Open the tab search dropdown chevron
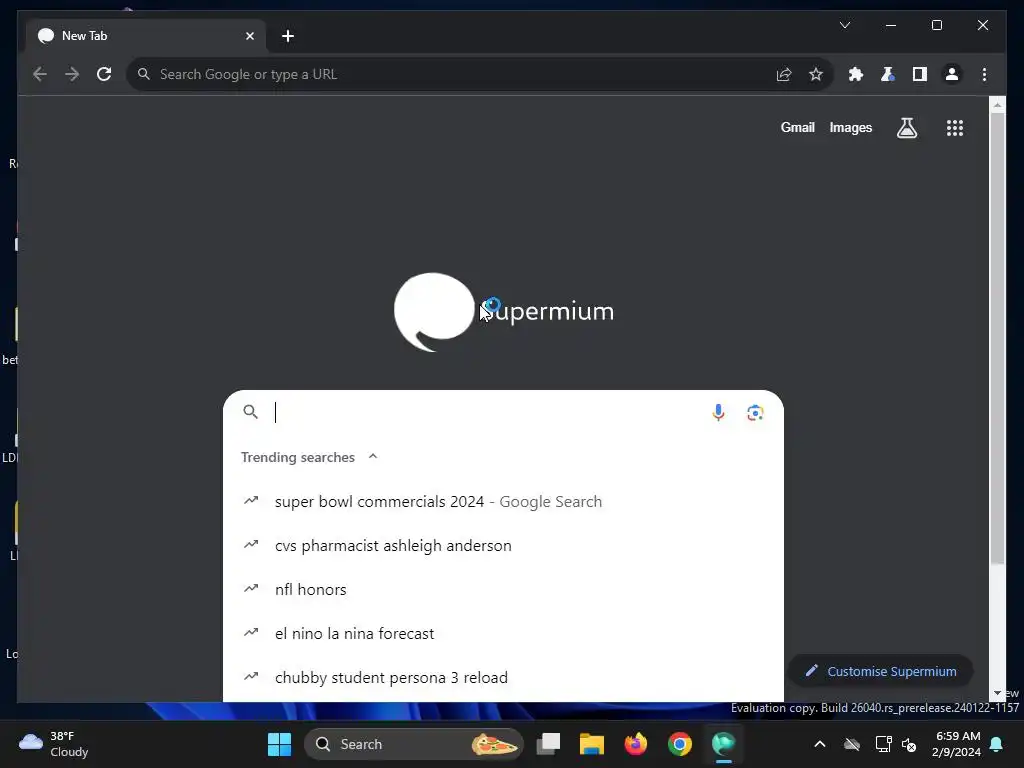Screen dimensions: 1024x768 tap(844, 25)
